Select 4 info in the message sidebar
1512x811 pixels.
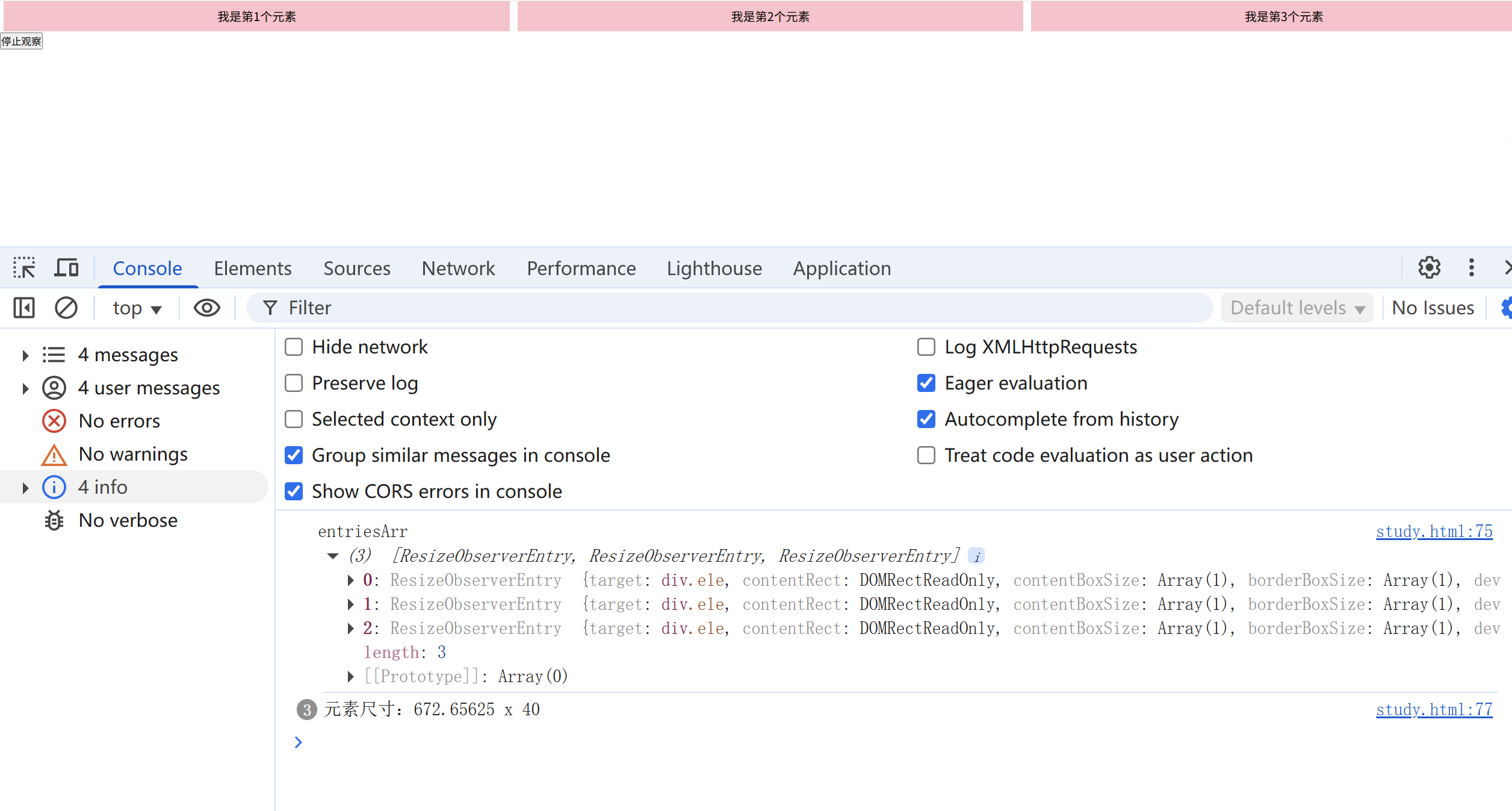(102, 486)
